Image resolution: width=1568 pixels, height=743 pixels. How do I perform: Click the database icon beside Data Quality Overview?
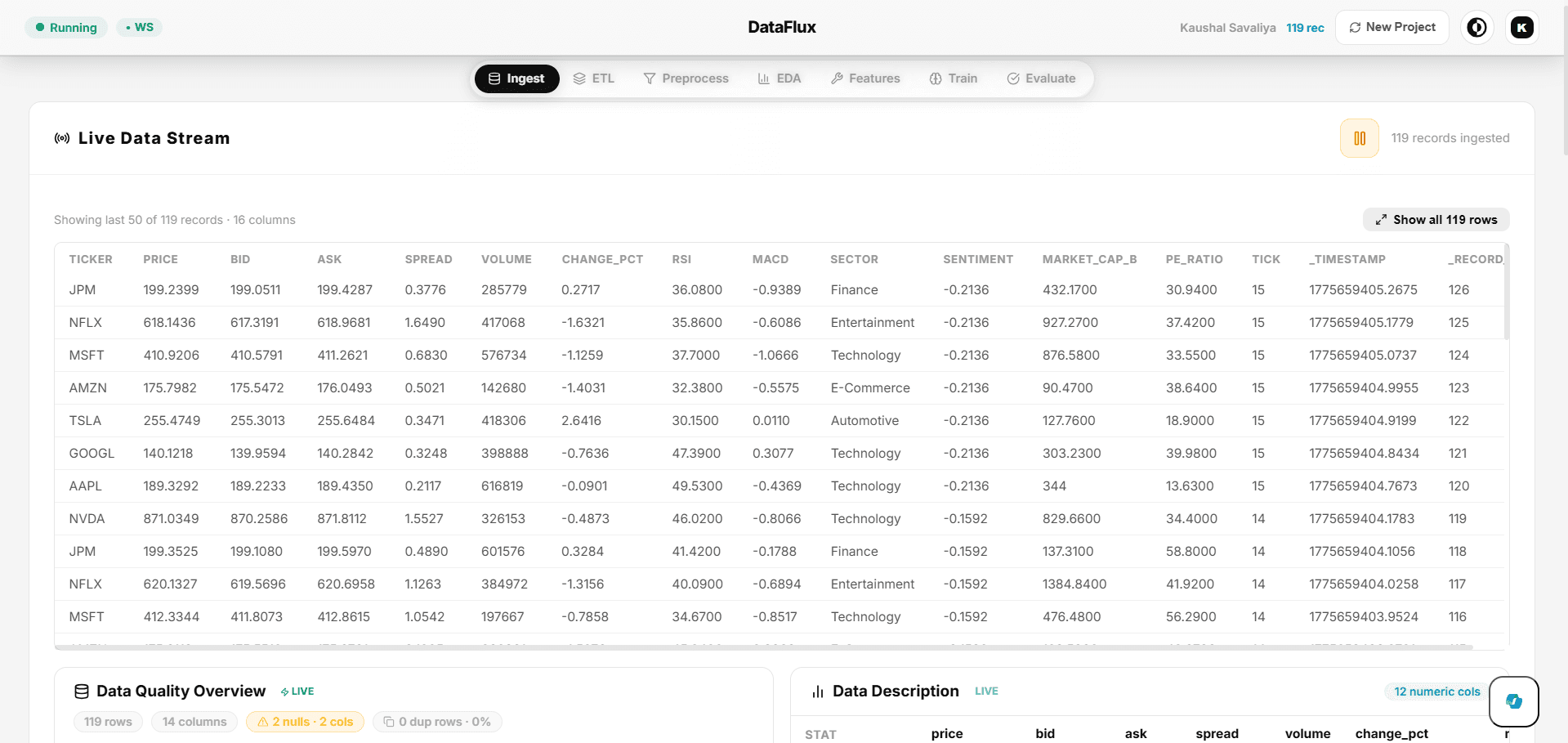click(x=82, y=691)
